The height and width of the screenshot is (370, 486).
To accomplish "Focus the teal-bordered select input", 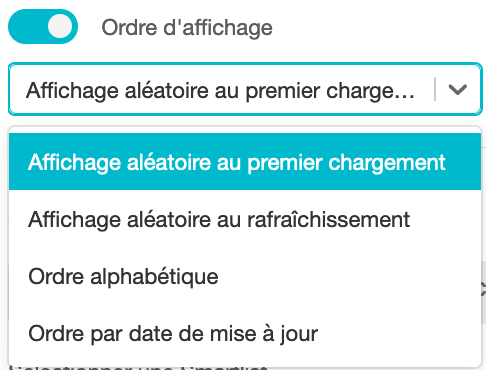I will click(245, 89).
